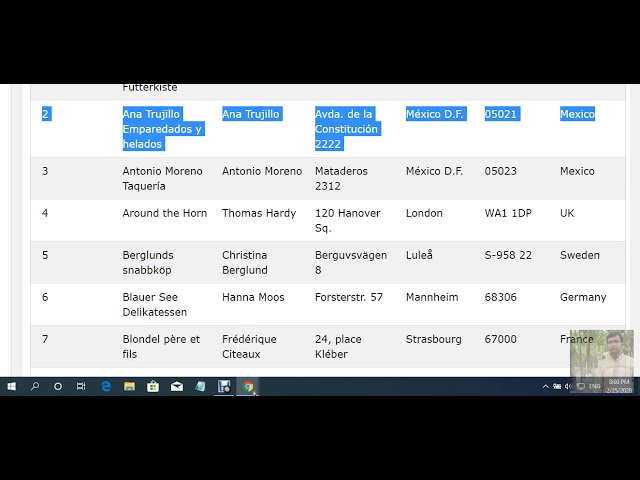This screenshot has width=640, height=480.
Task: Click 'Ana Trujillo Emparedados y helados' cell
Action: point(162,129)
